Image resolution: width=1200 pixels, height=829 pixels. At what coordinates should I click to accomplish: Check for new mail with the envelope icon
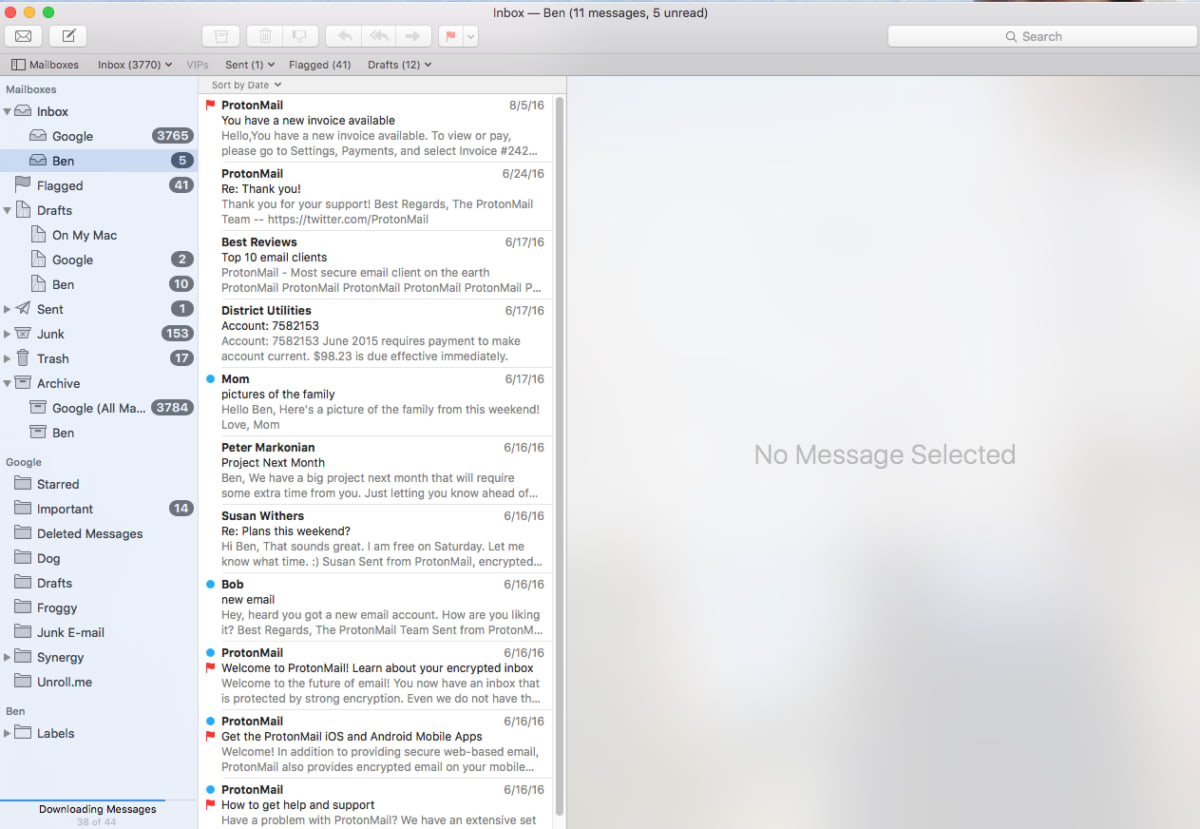click(22, 35)
